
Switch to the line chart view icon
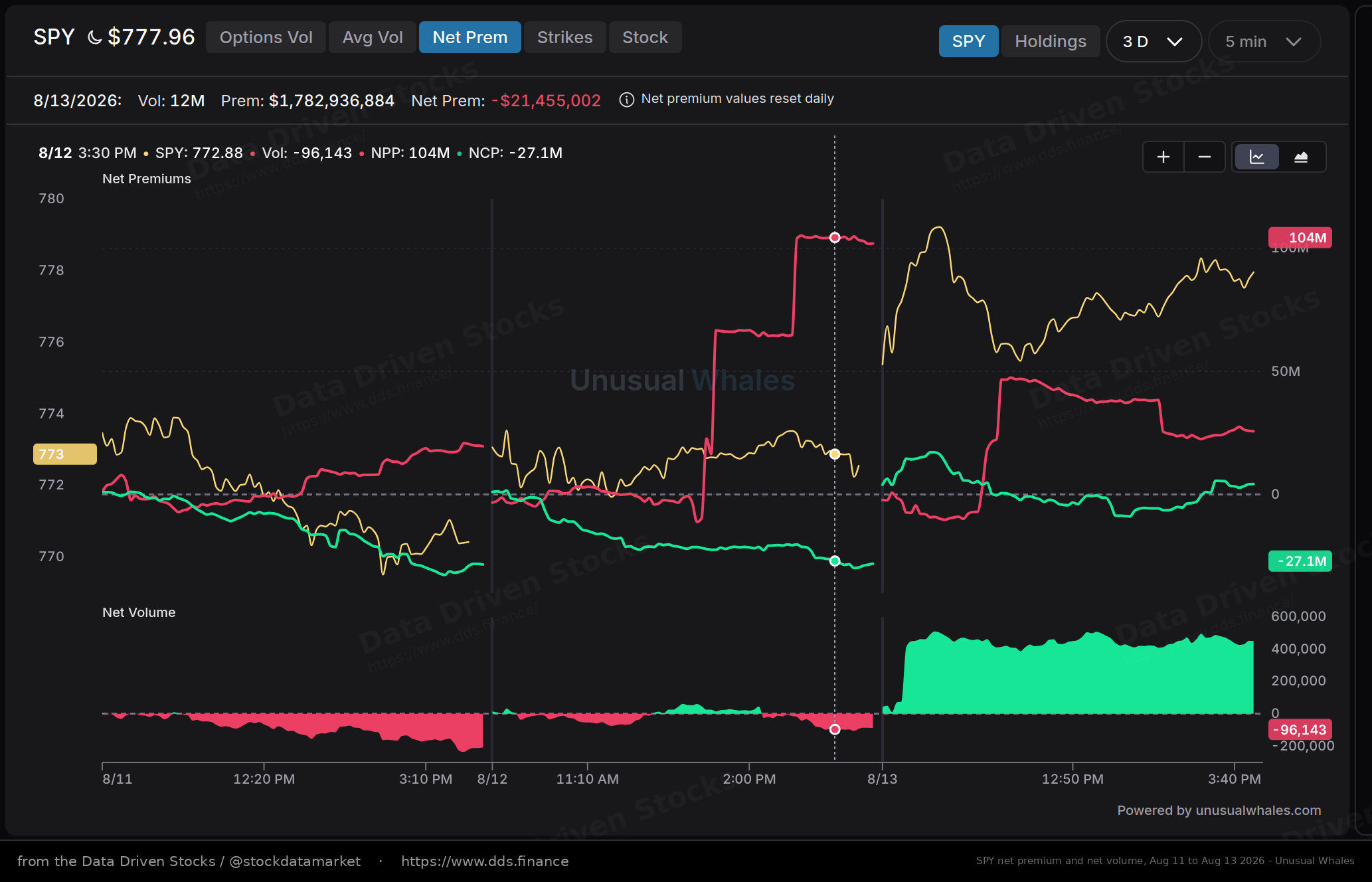tap(1256, 157)
